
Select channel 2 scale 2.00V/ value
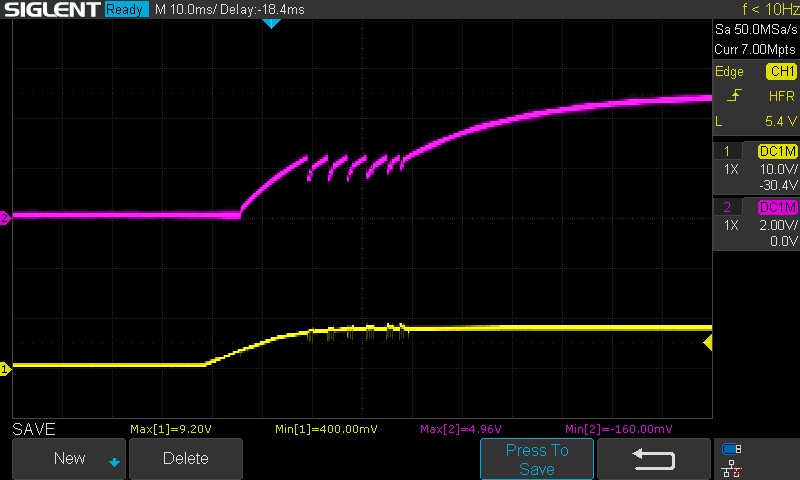point(779,225)
